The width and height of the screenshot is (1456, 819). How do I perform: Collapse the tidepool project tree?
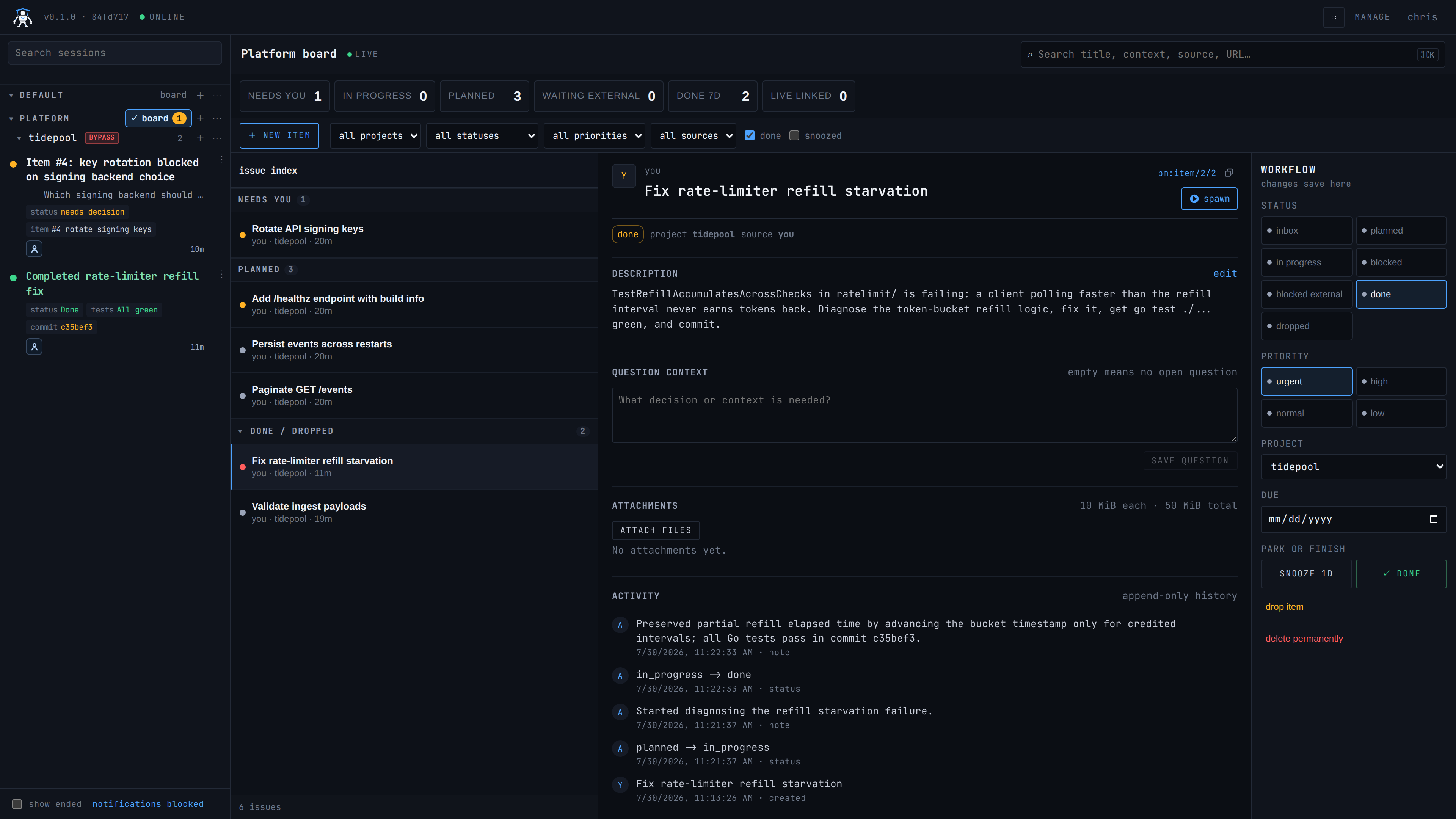(19, 138)
